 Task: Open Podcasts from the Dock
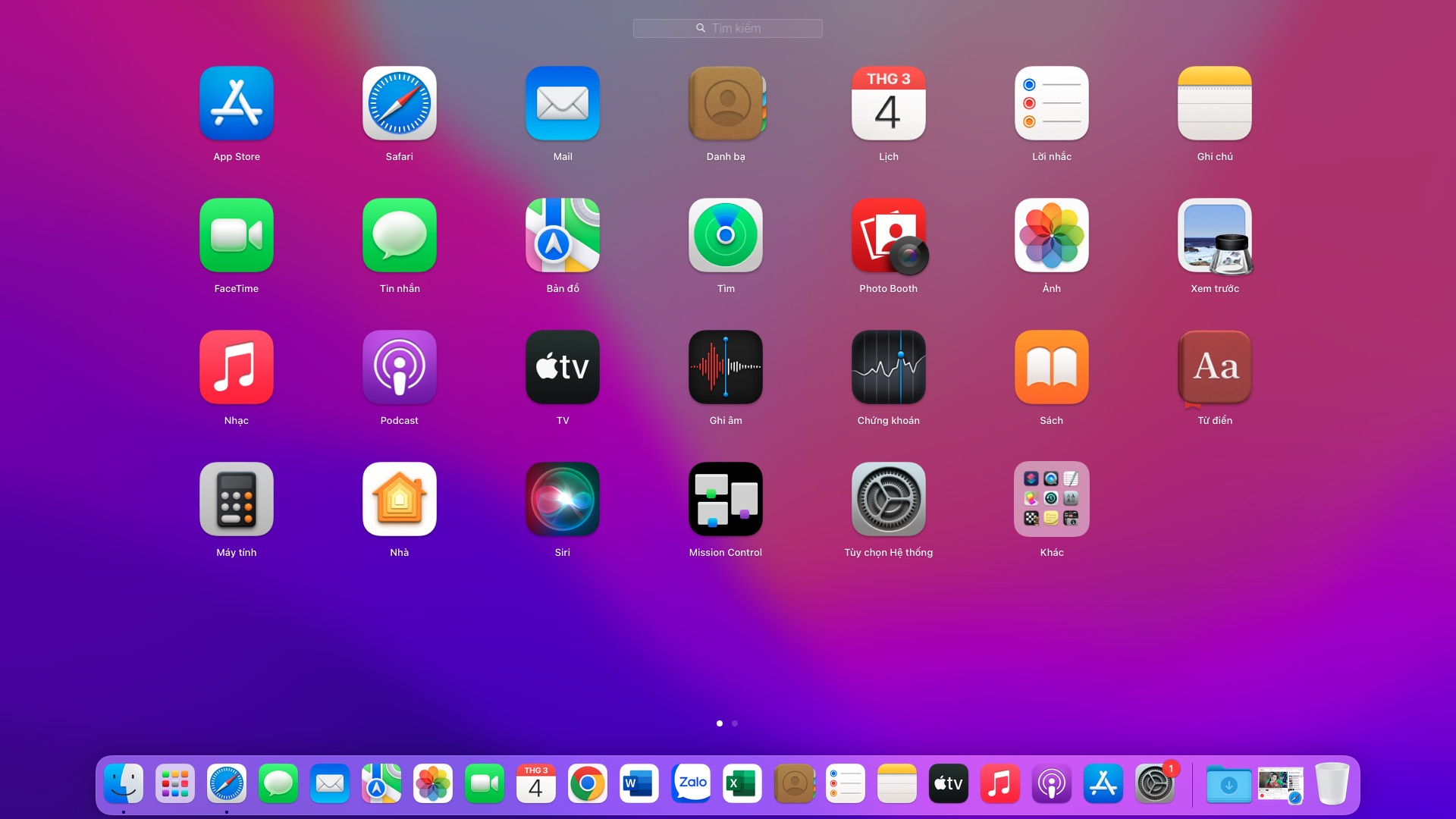1052,783
